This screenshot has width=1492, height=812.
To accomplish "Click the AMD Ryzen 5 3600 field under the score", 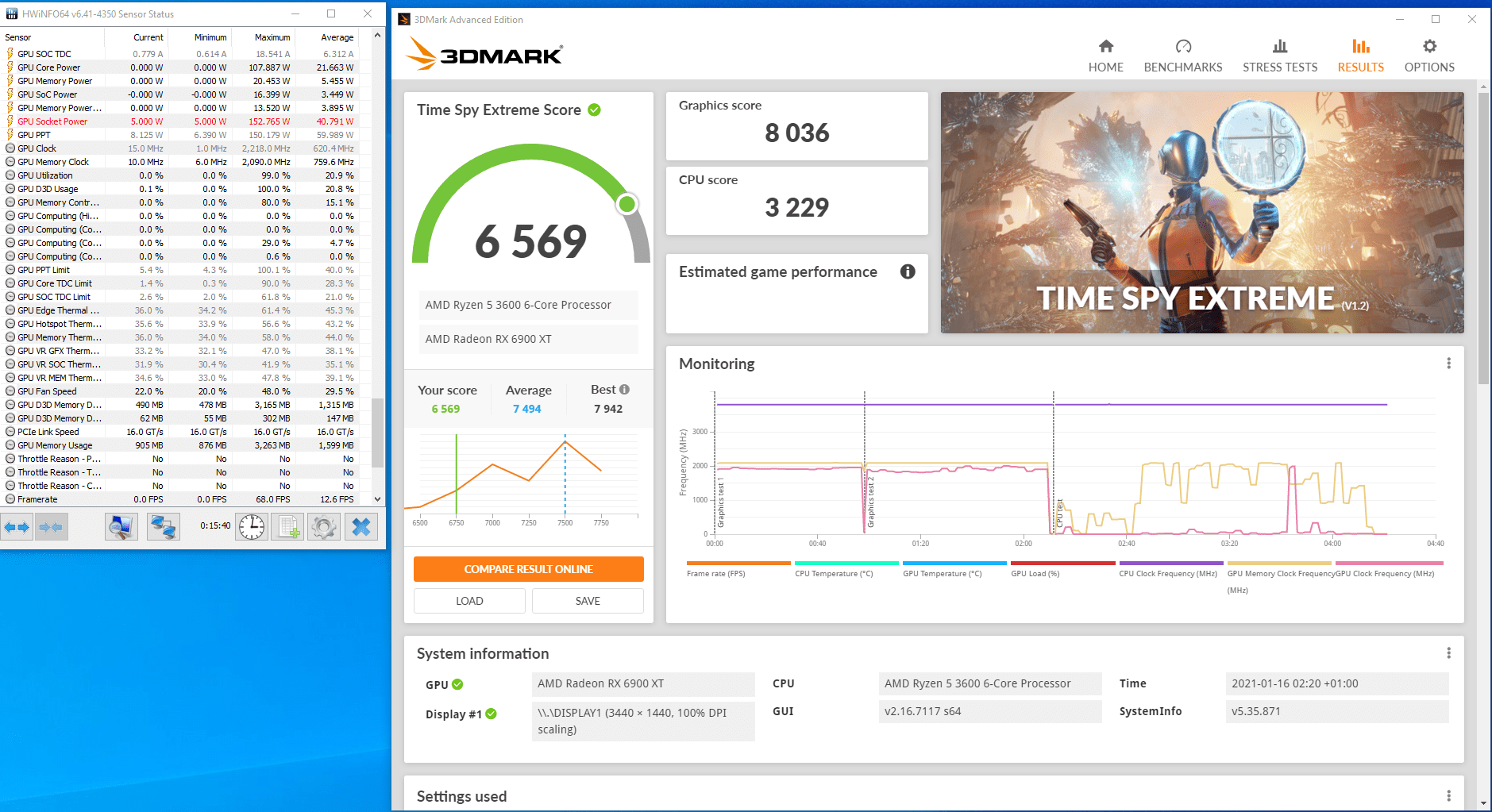I will 529,305.
